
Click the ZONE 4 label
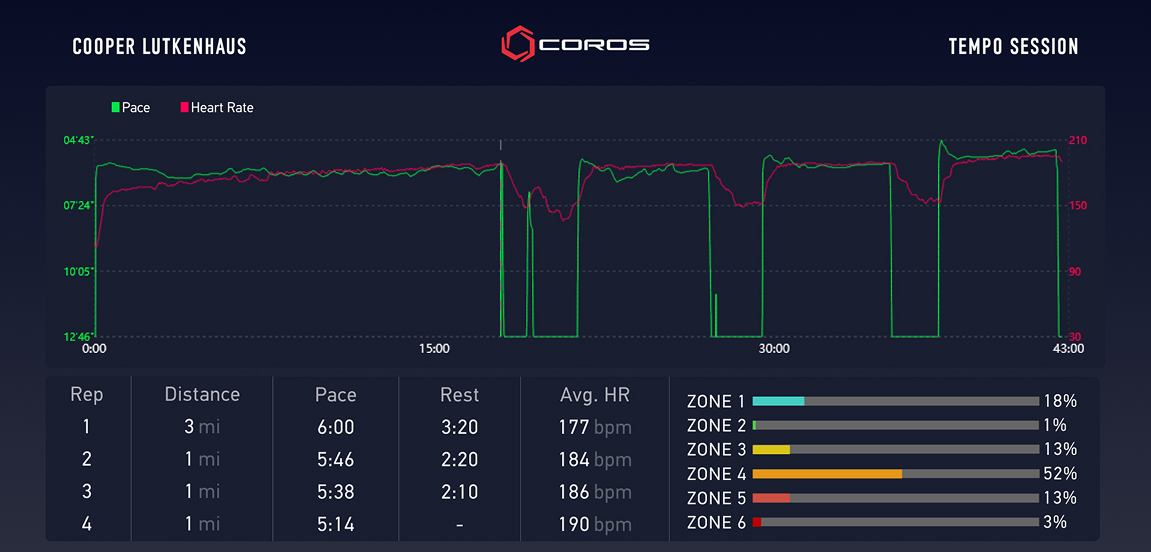(716, 473)
